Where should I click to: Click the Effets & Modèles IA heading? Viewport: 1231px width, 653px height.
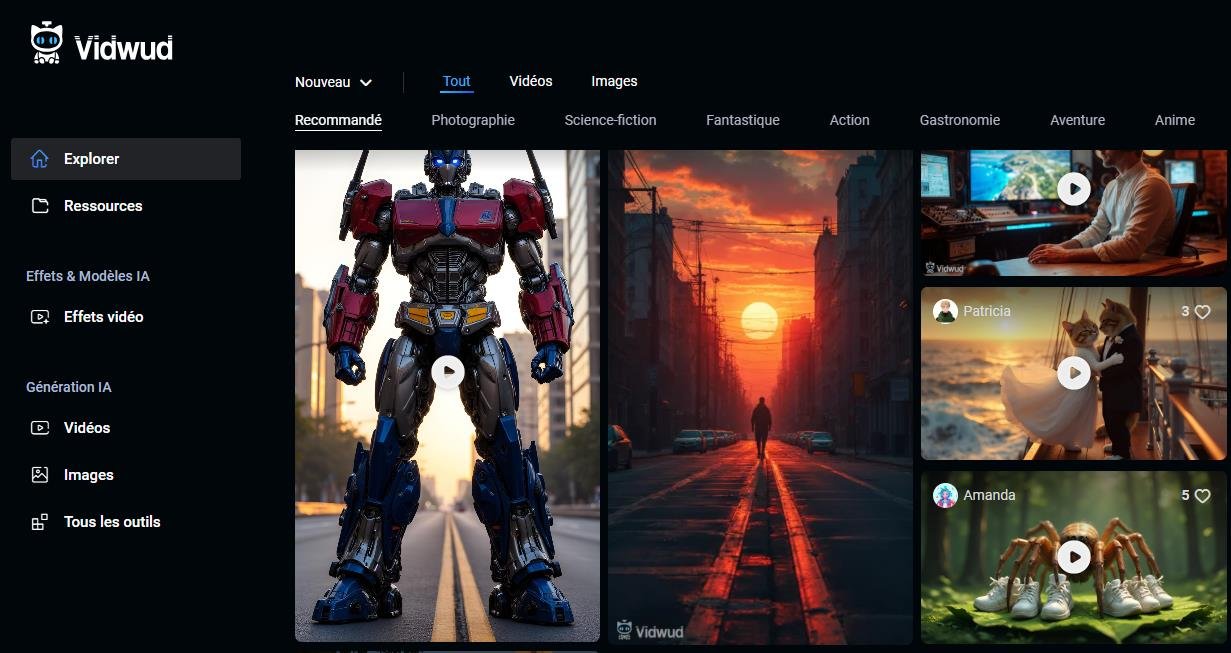tap(88, 276)
